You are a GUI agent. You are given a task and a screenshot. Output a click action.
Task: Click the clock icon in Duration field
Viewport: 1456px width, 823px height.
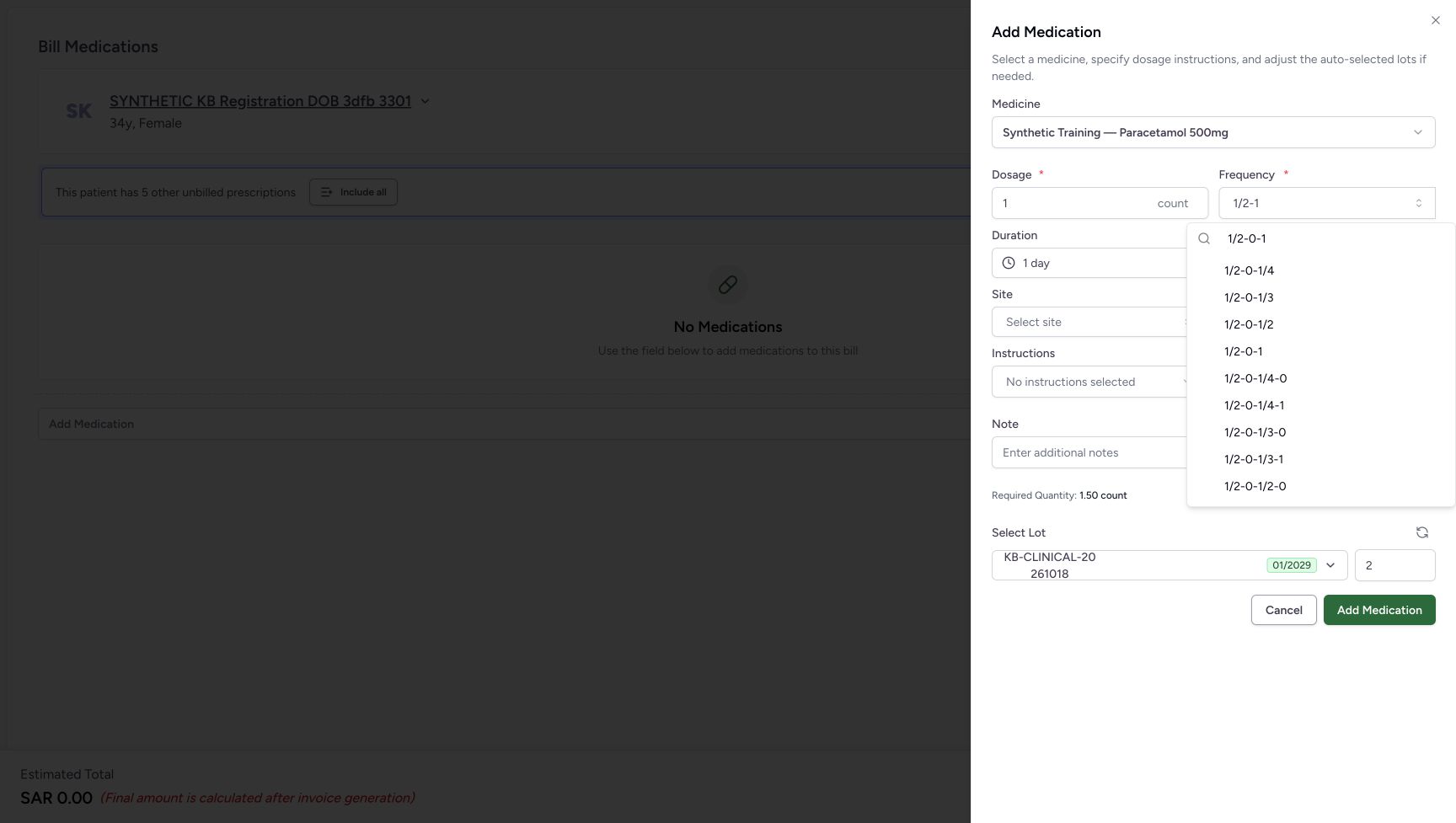[1009, 263]
